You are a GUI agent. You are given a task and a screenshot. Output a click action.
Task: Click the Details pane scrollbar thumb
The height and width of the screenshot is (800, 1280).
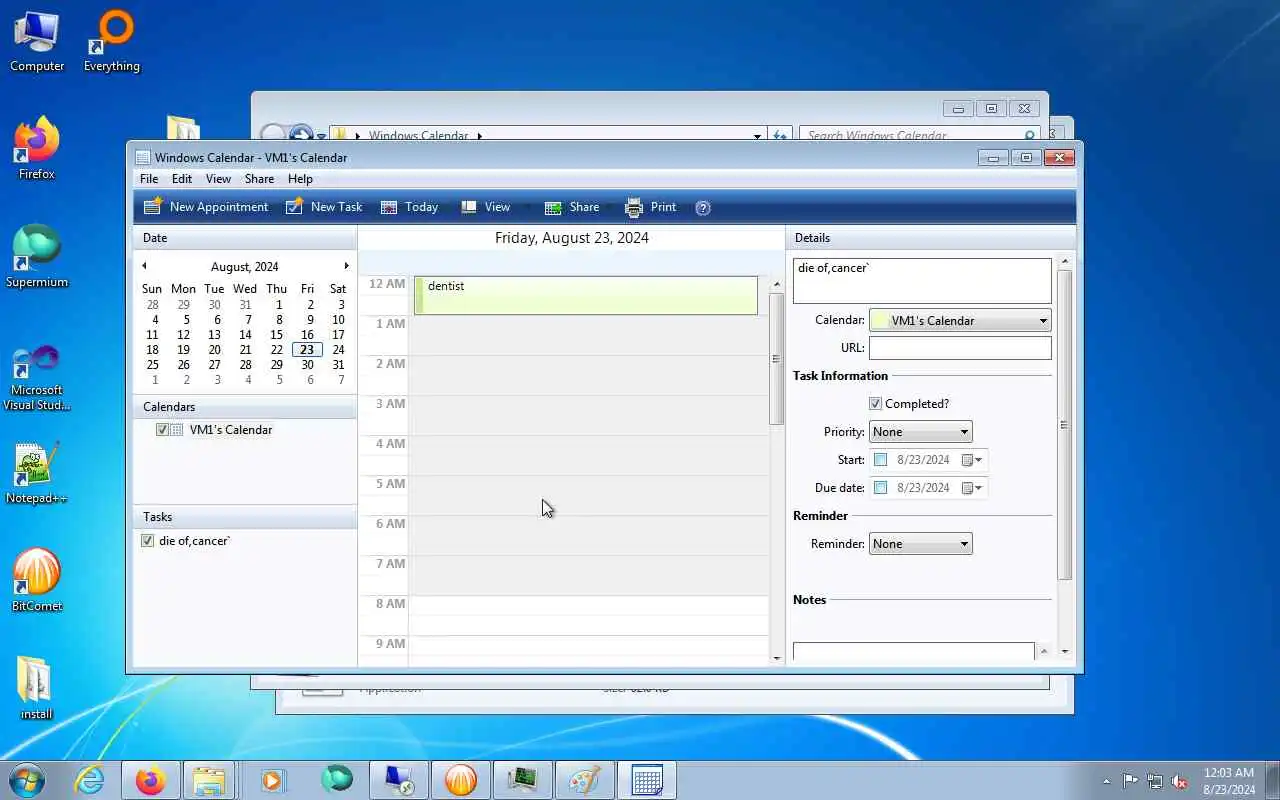pyautogui.click(x=1064, y=425)
